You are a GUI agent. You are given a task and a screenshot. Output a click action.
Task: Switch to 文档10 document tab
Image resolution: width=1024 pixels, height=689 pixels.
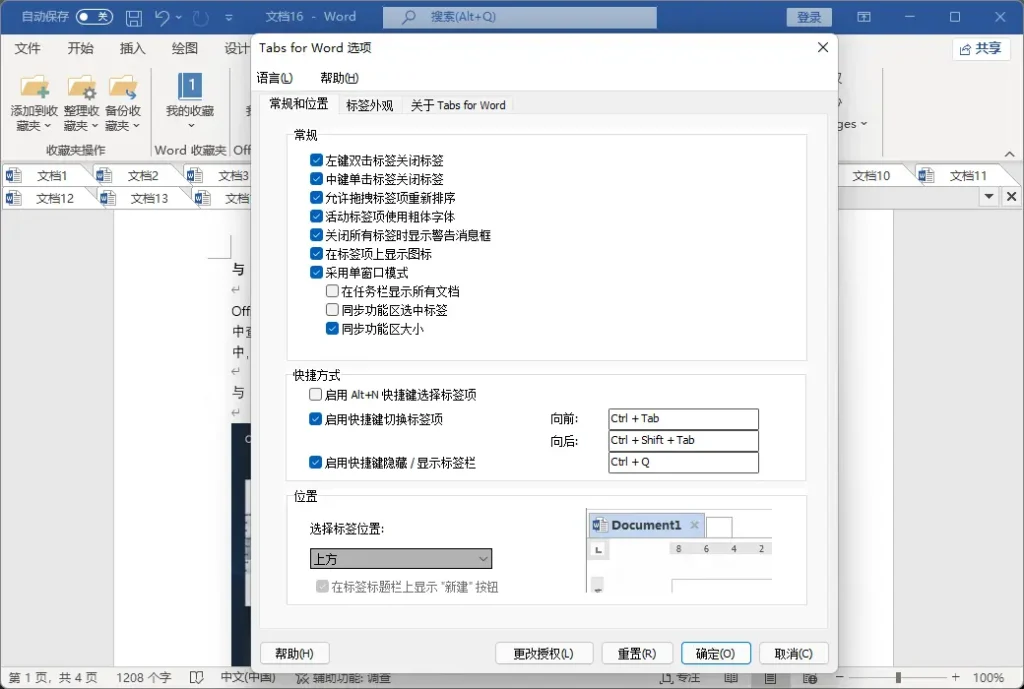[871, 175]
